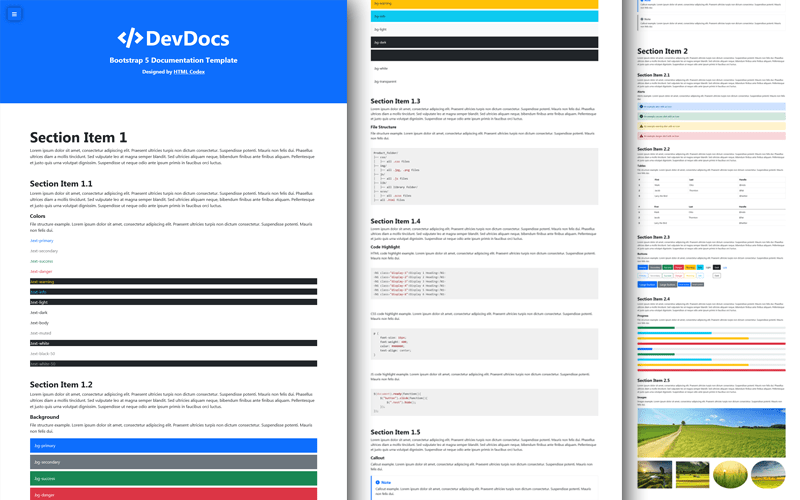Select the .bg-primary blue color bar
The width and height of the screenshot is (800, 500).
173,445
